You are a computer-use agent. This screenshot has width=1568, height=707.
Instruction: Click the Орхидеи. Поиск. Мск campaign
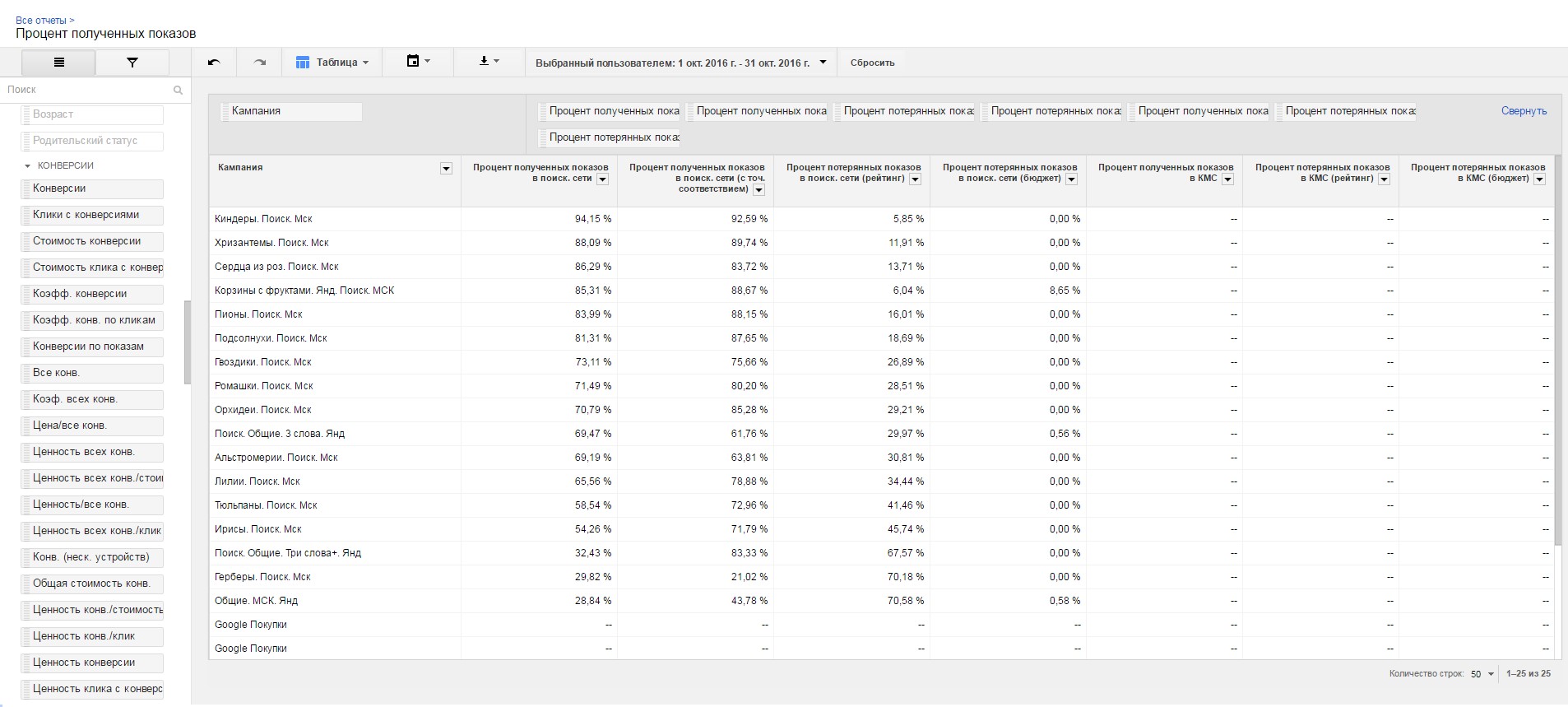tap(263, 410)
